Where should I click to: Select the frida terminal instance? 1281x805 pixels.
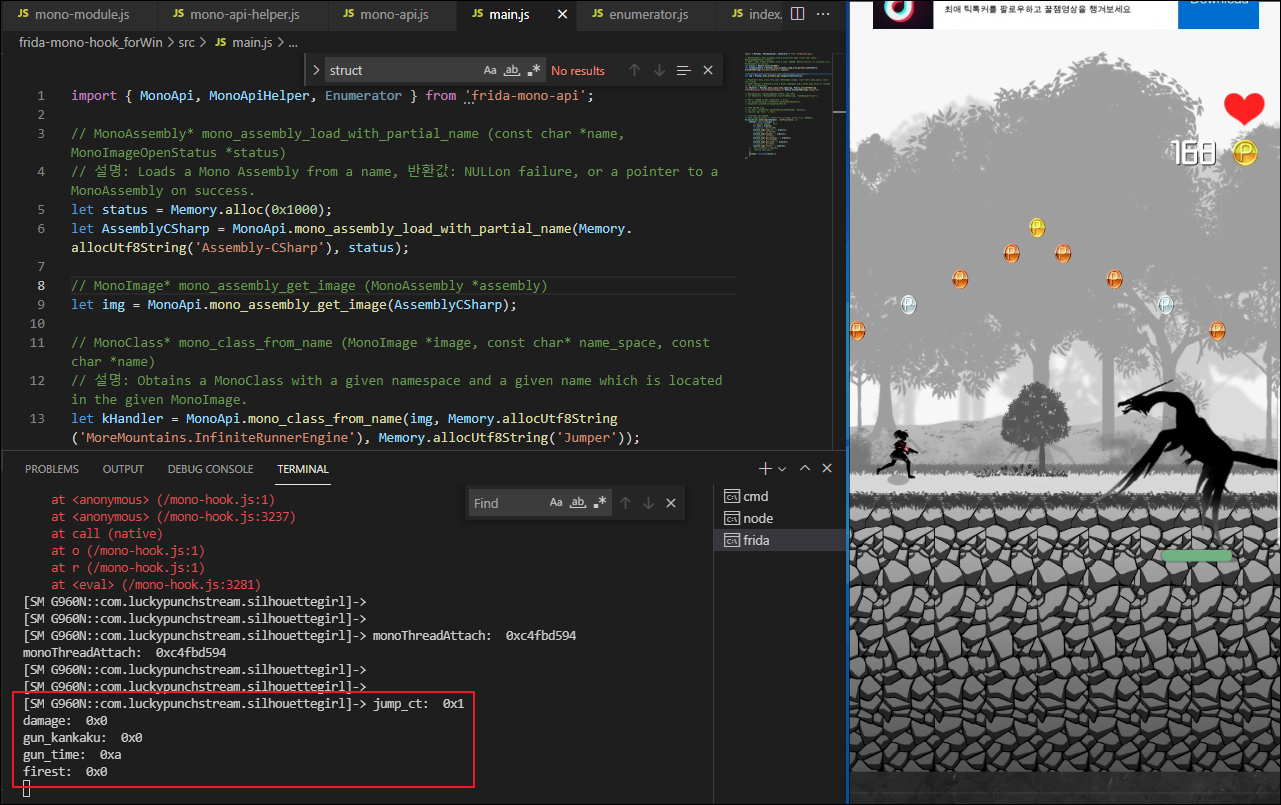780,540
